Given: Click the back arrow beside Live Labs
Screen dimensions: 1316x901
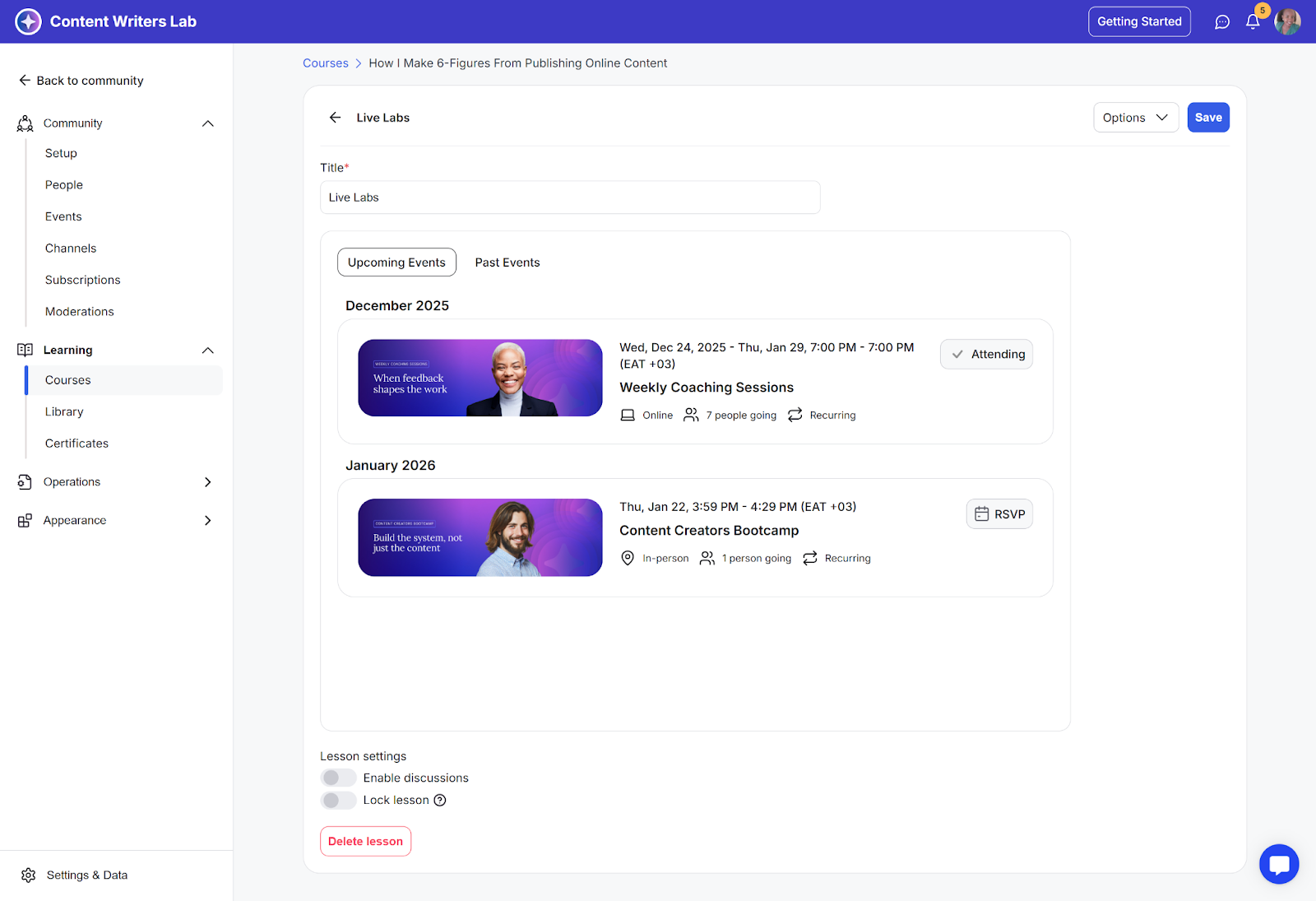Looking at the screenshot, I should coord(335,118).
